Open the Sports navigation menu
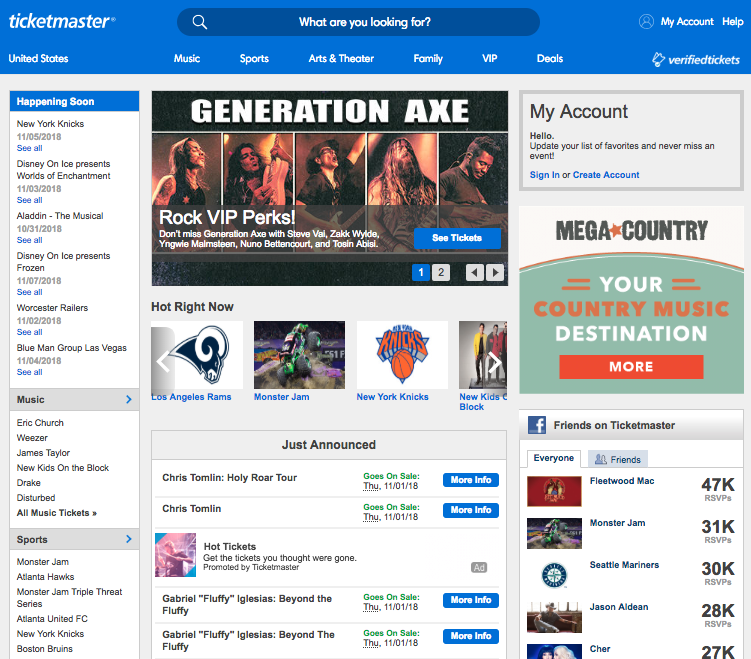751x659 pixels. tap(254, 58)
